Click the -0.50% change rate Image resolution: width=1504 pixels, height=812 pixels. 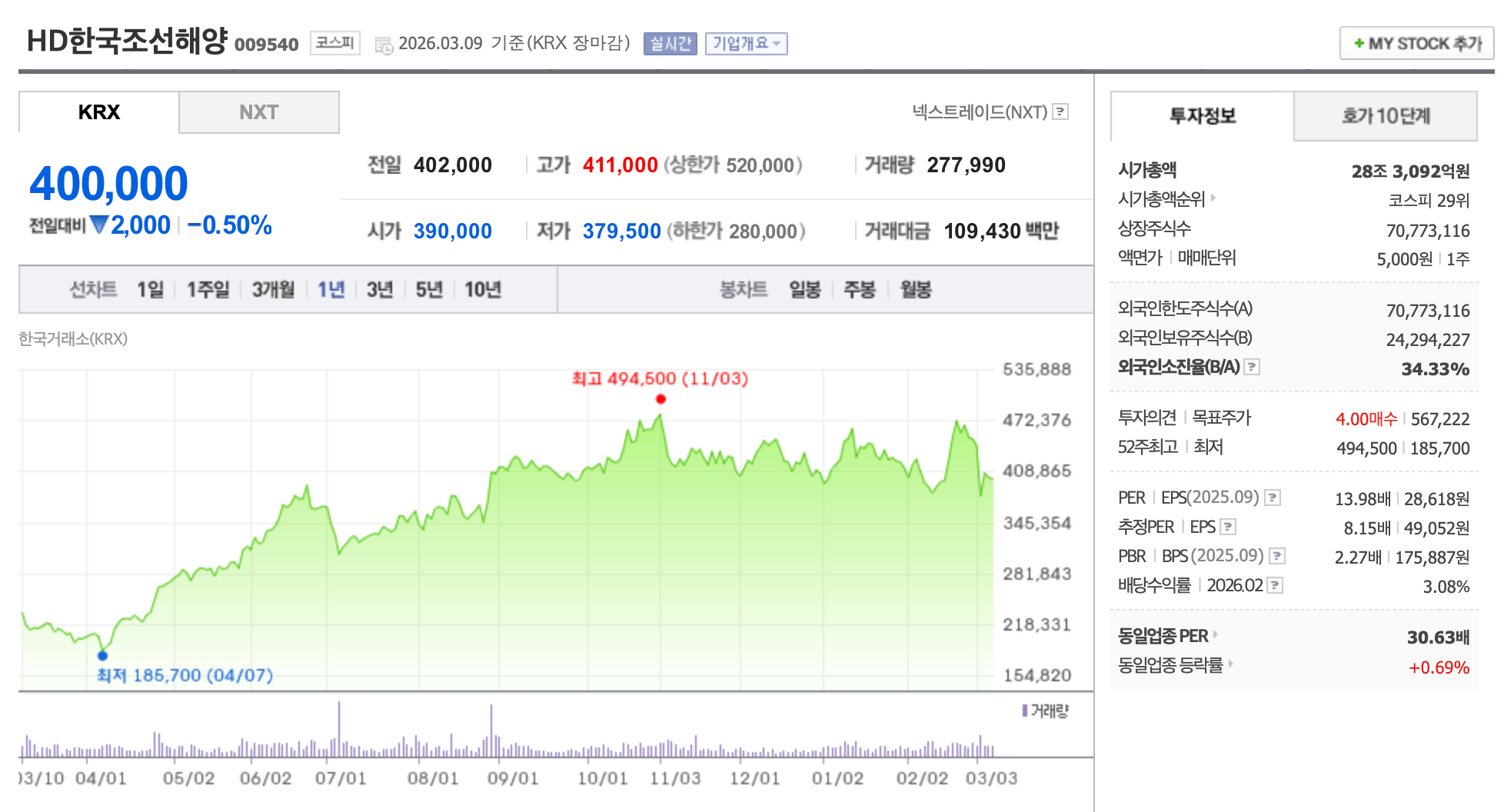[x=229, y=225]
